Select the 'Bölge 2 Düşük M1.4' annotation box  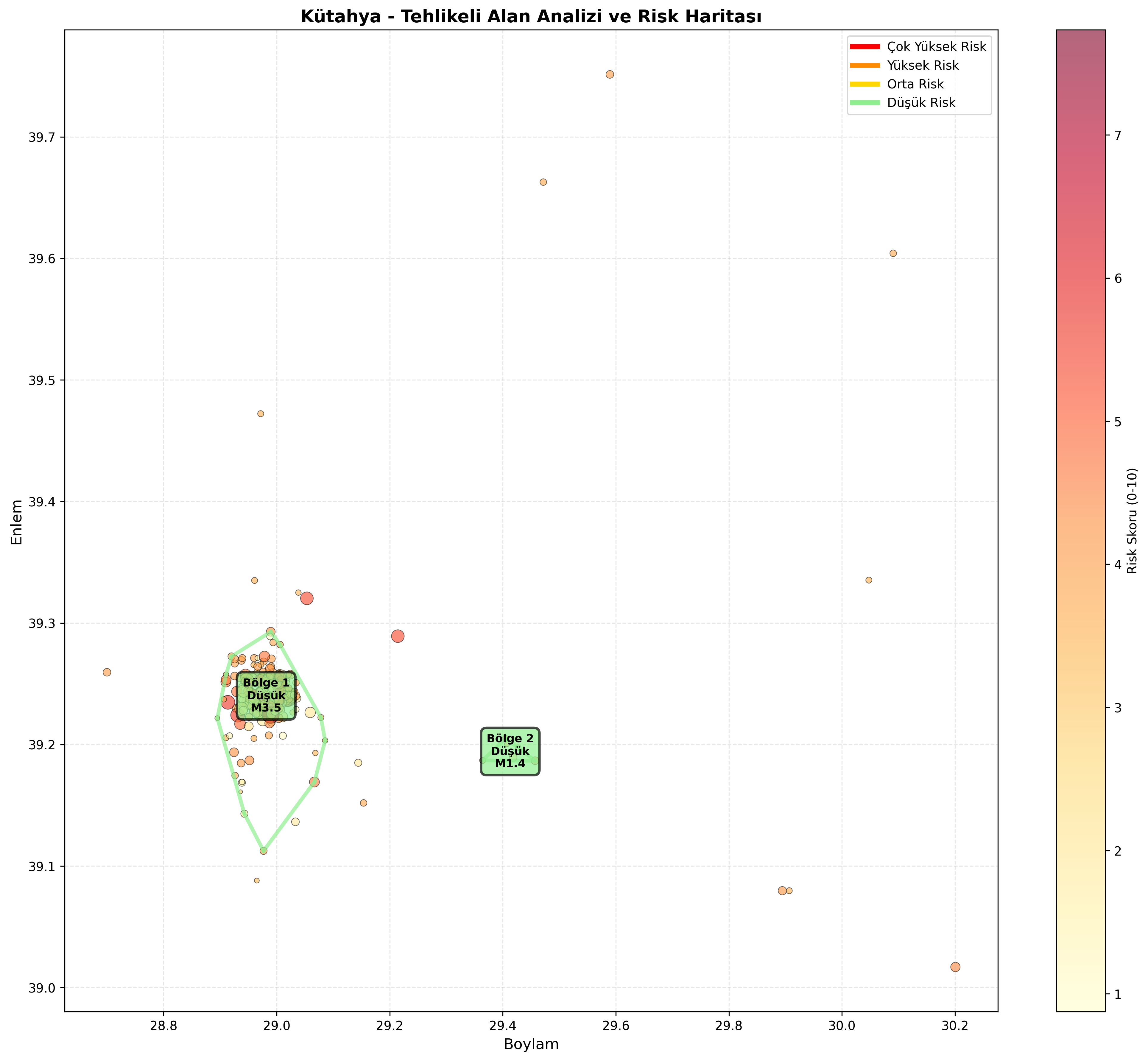510,751
